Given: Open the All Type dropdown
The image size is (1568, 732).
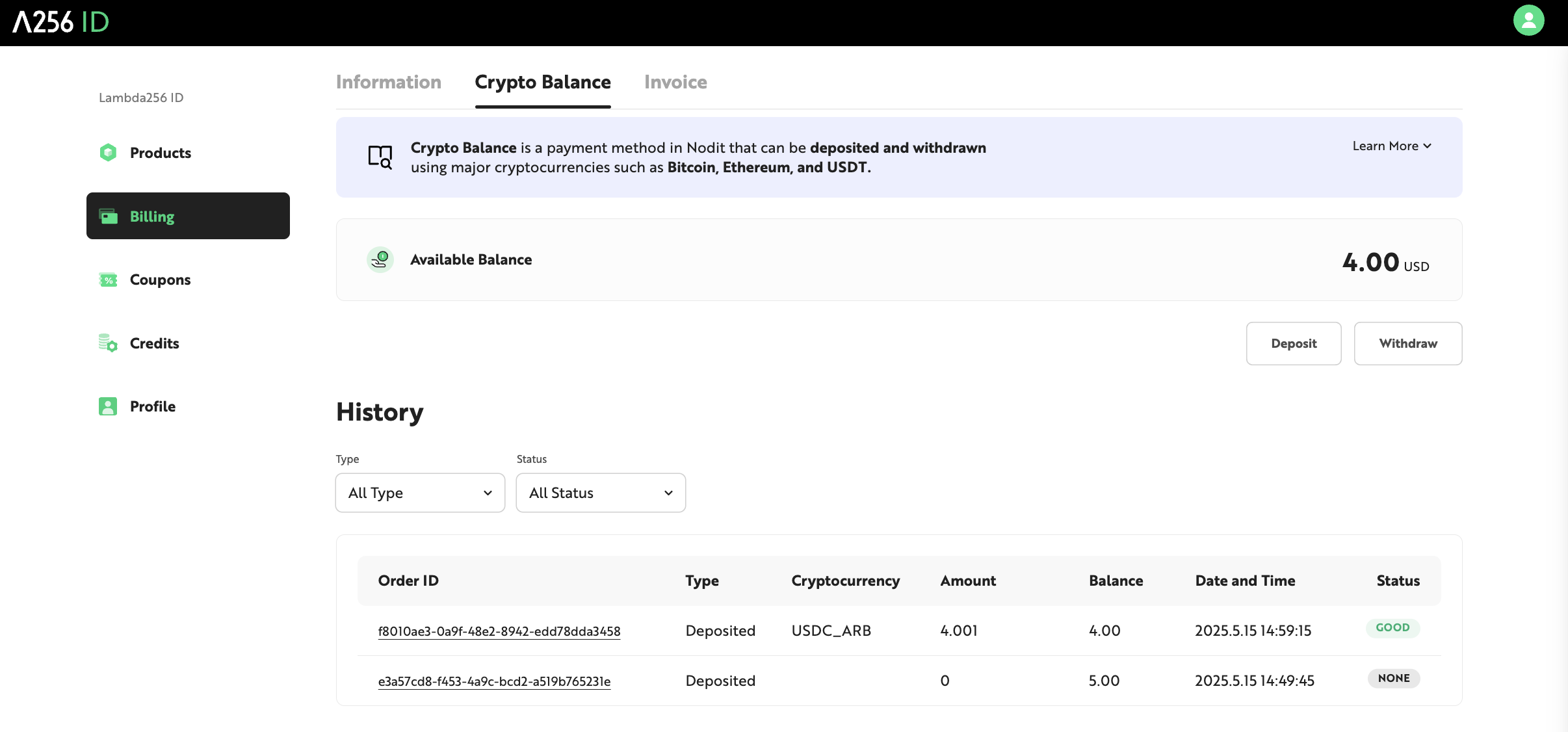Looking at the screenshot, I should point(420,493).
